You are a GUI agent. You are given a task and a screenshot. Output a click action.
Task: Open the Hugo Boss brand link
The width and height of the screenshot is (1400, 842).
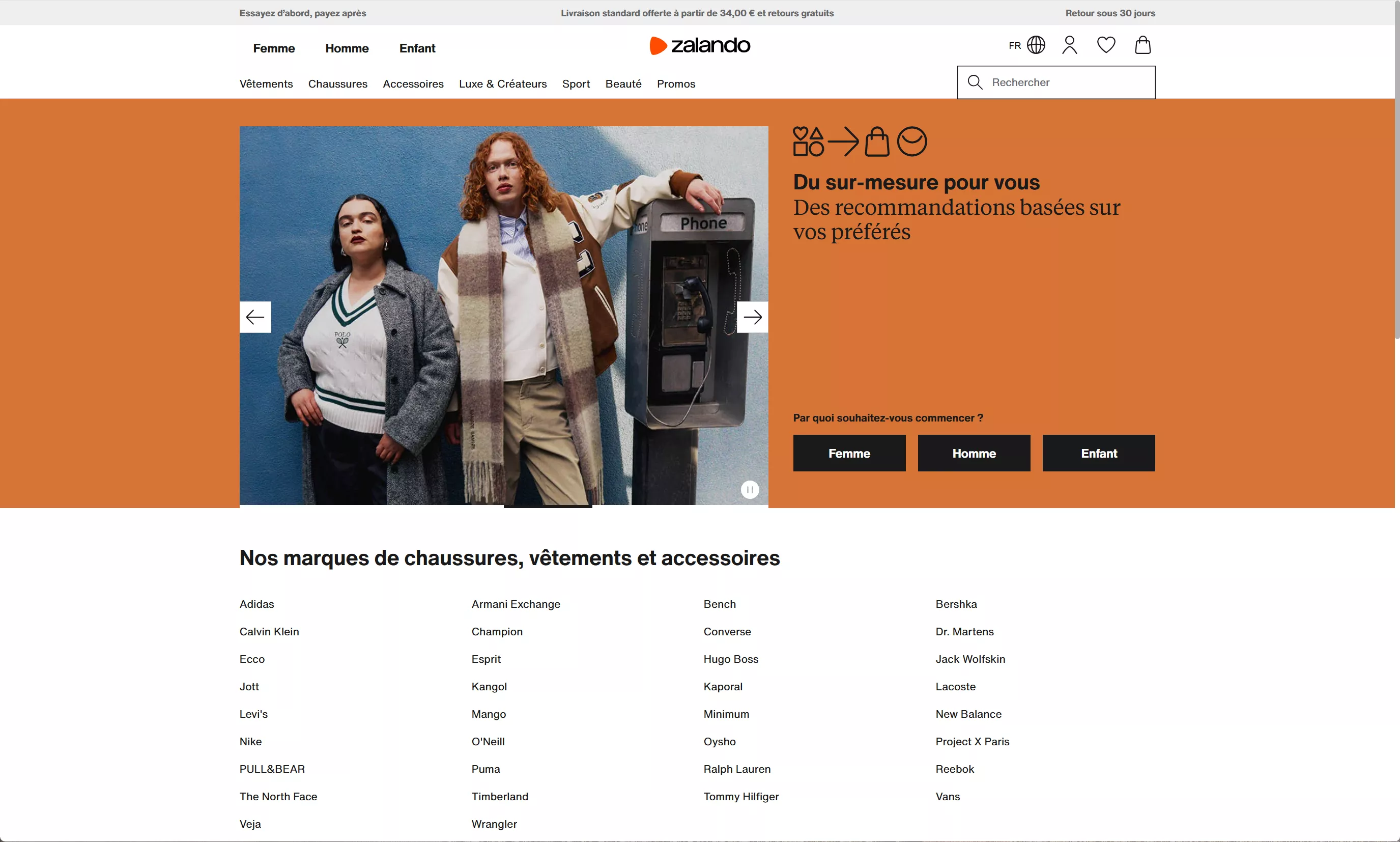[x=731, y=659]
